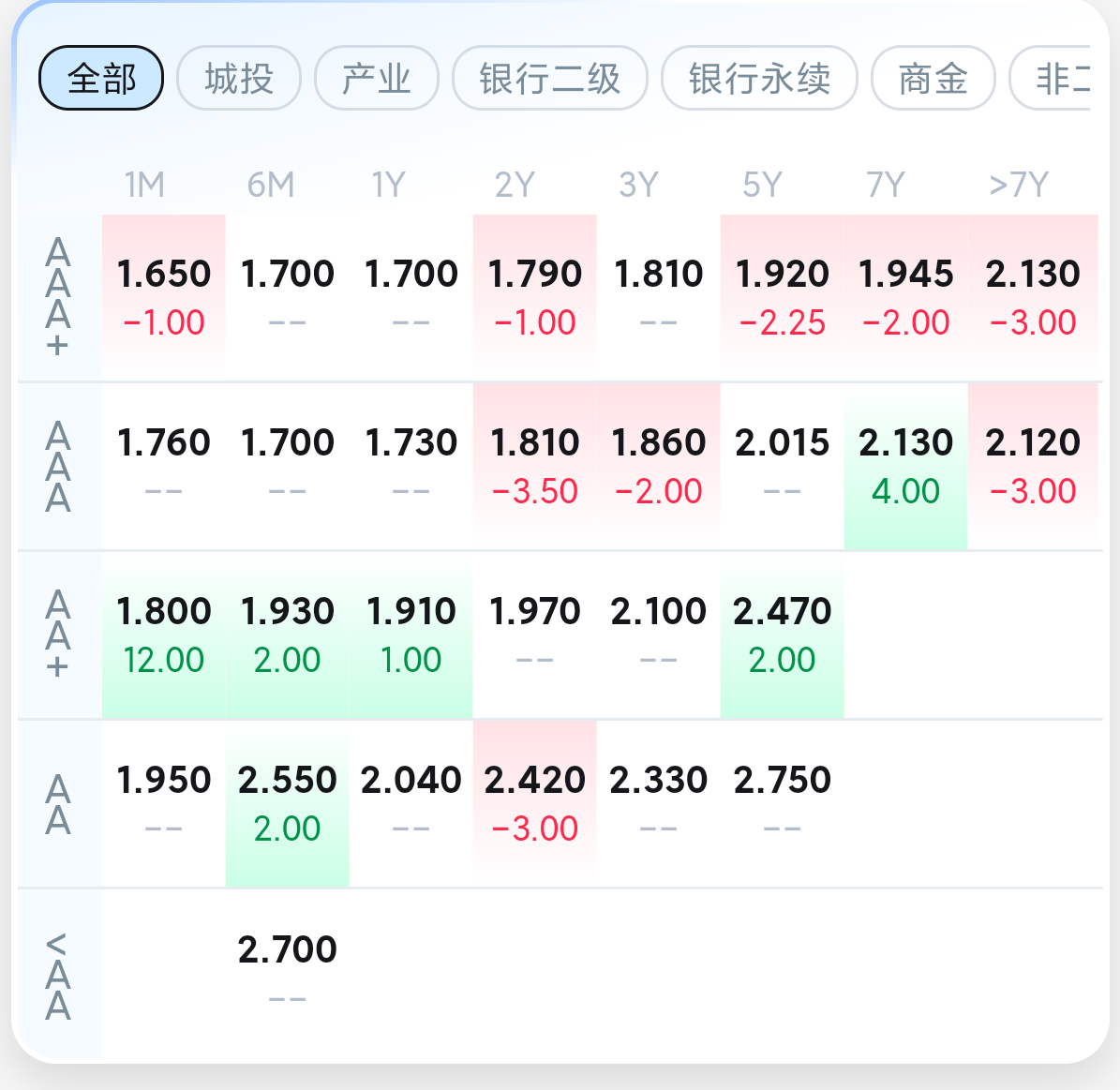1120x1090 pixels.
Task: Select the <AA 6M cell 2.700
Action: [287, 971]
